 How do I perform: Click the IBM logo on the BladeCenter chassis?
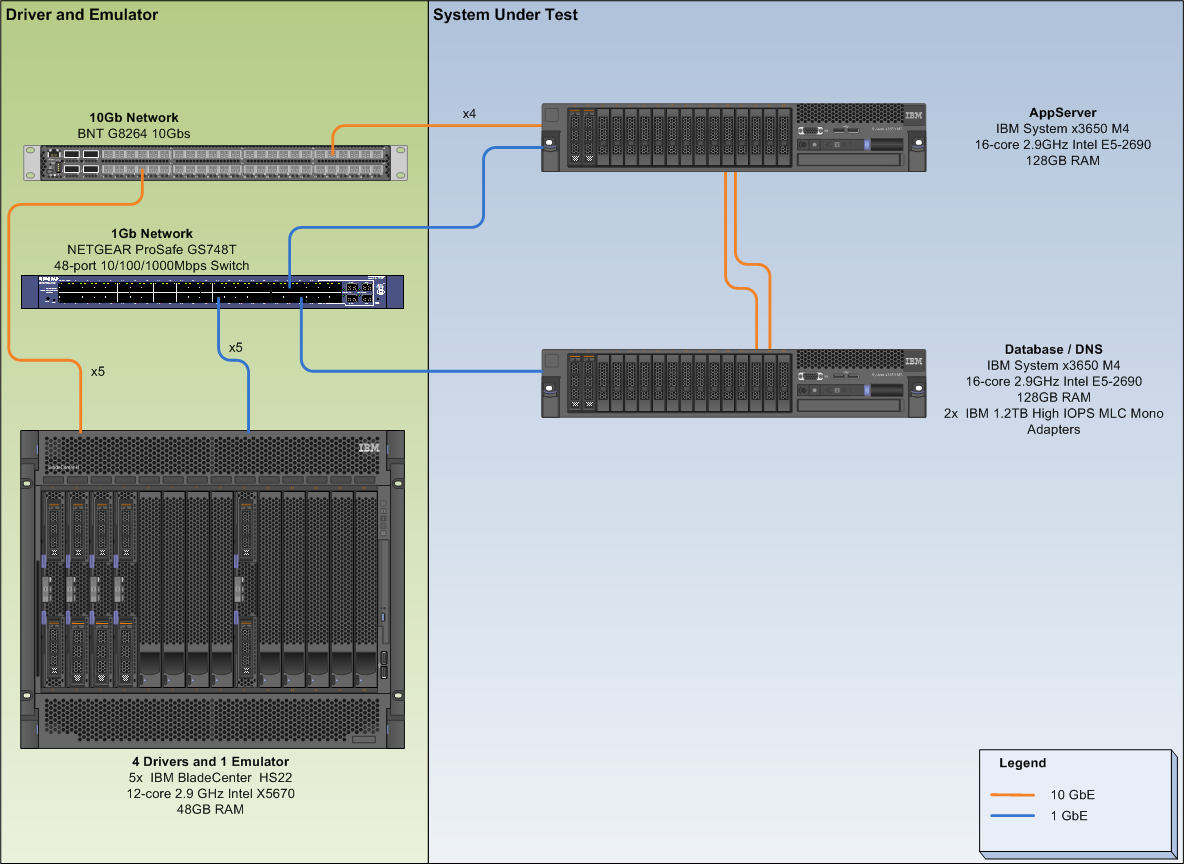point(369,448)
